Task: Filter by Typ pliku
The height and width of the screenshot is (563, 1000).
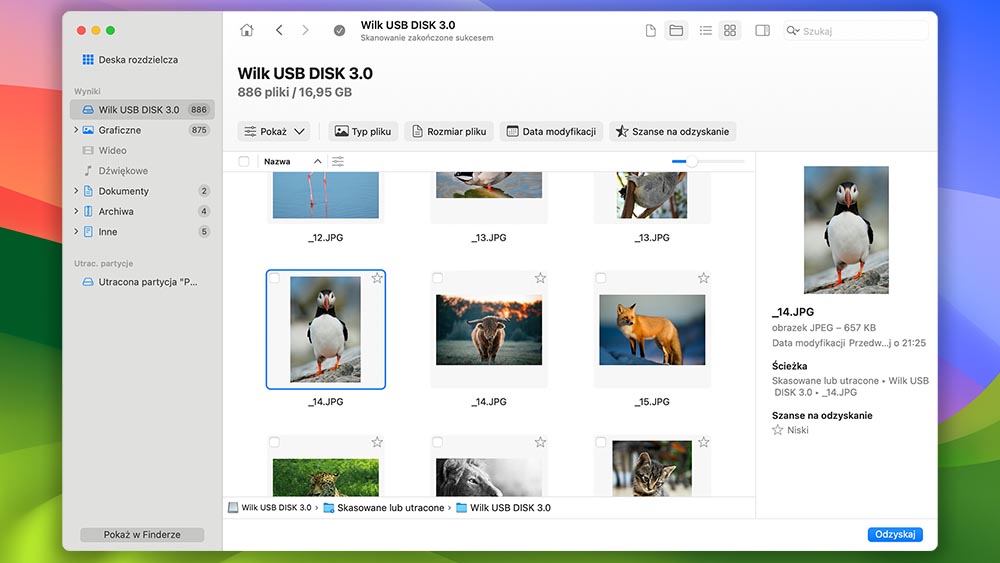Action: point(363,131)
